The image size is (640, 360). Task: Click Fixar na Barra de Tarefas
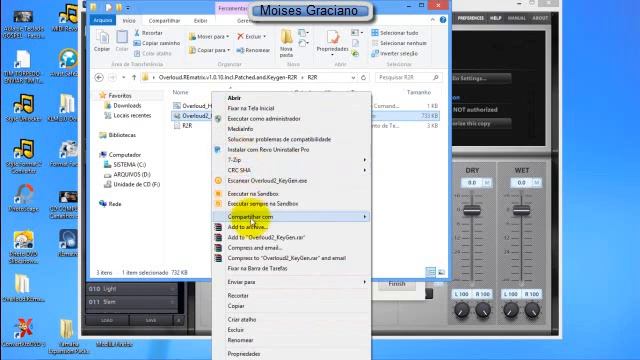click(x=257, y=268)
